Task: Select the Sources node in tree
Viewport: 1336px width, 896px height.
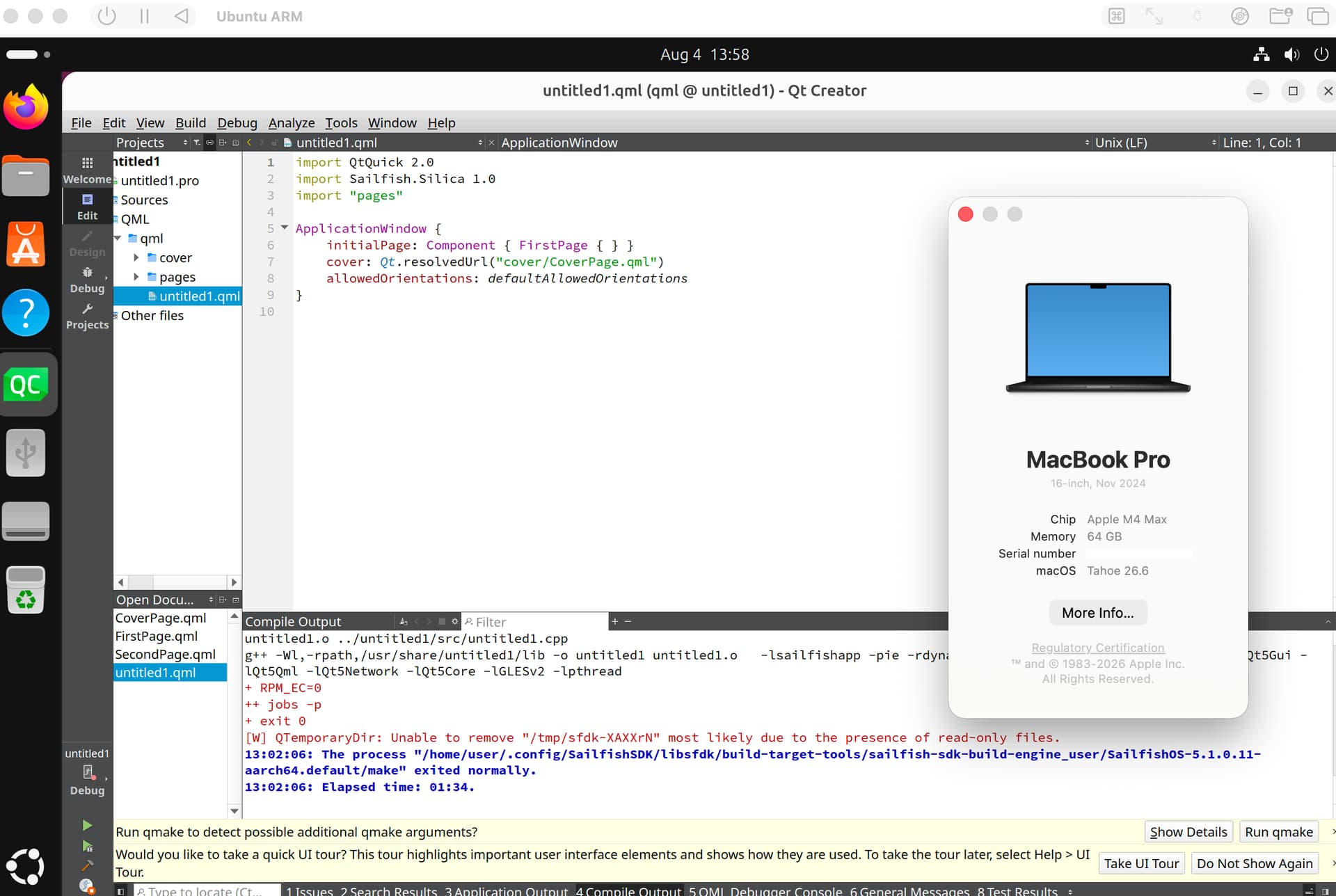Action: (x=144, y=200)
